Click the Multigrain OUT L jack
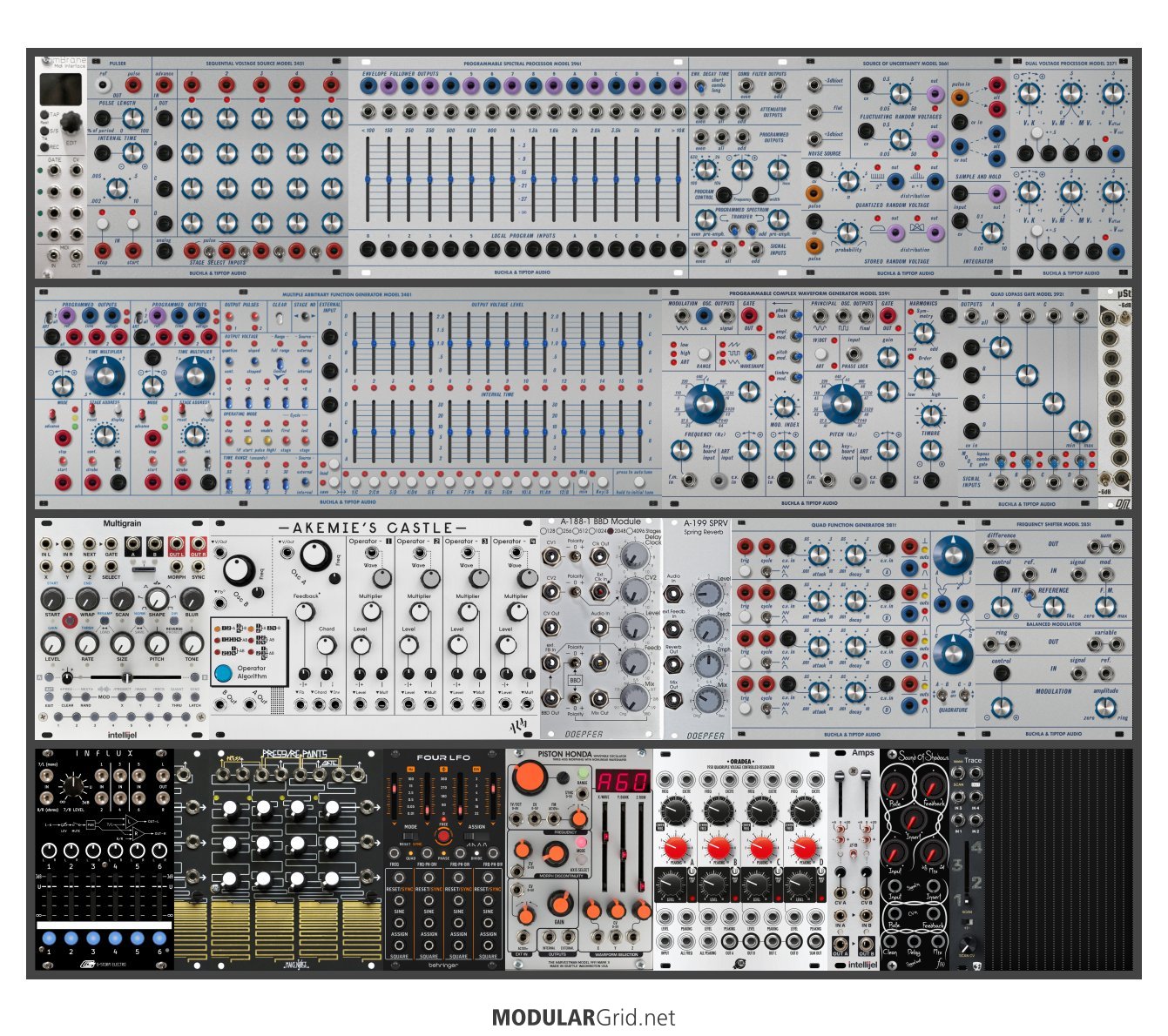This screenshot has height=1036, width=1168. [177, 546]
